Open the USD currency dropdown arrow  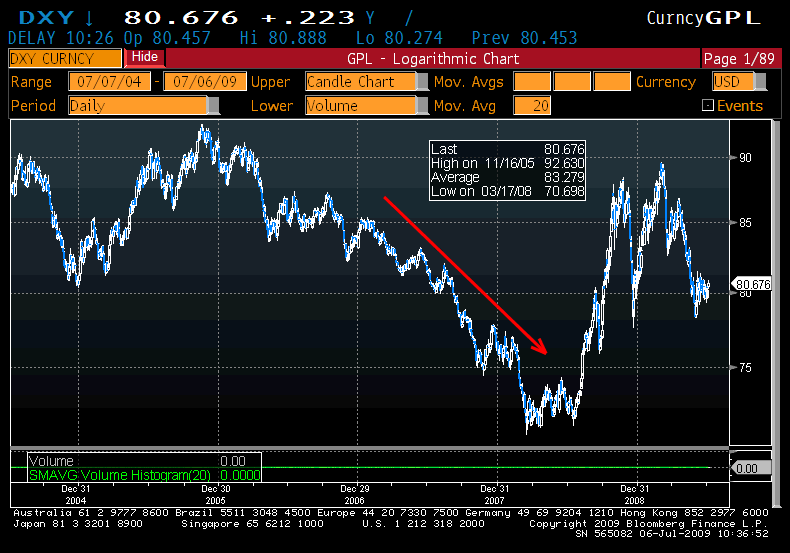coord(760,82)
